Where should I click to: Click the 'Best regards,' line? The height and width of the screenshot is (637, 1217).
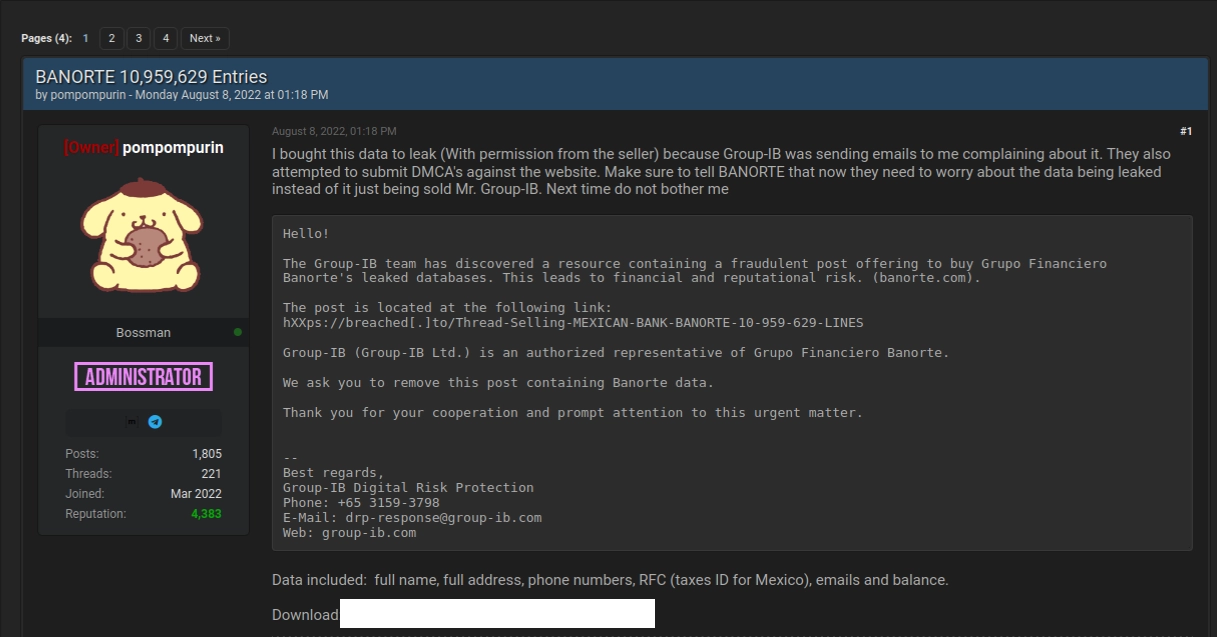333,473
